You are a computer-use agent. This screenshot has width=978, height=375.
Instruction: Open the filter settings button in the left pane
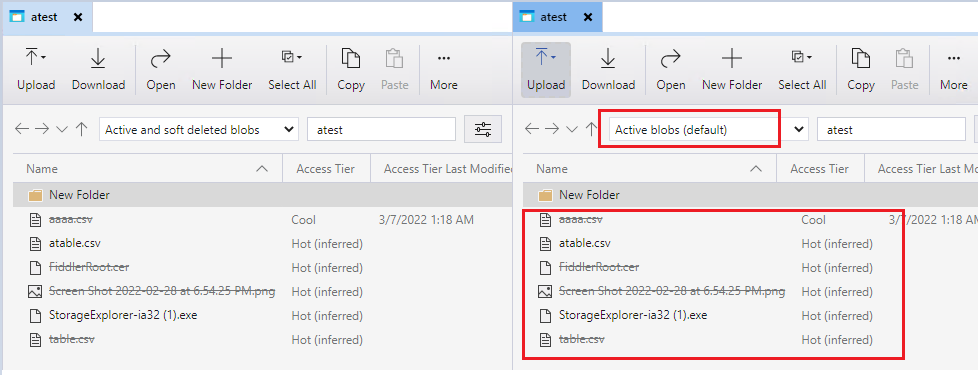tap(483, 130)
